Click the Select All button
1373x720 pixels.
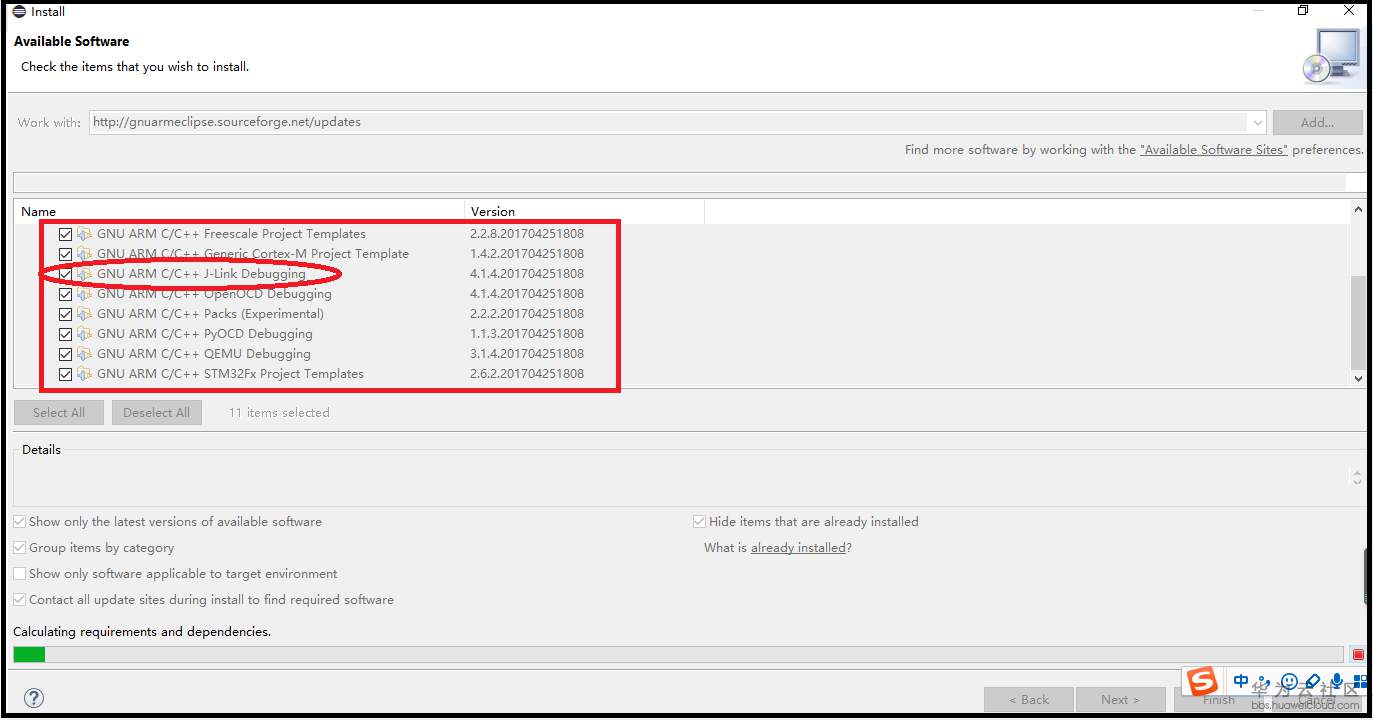click(59, 413)
